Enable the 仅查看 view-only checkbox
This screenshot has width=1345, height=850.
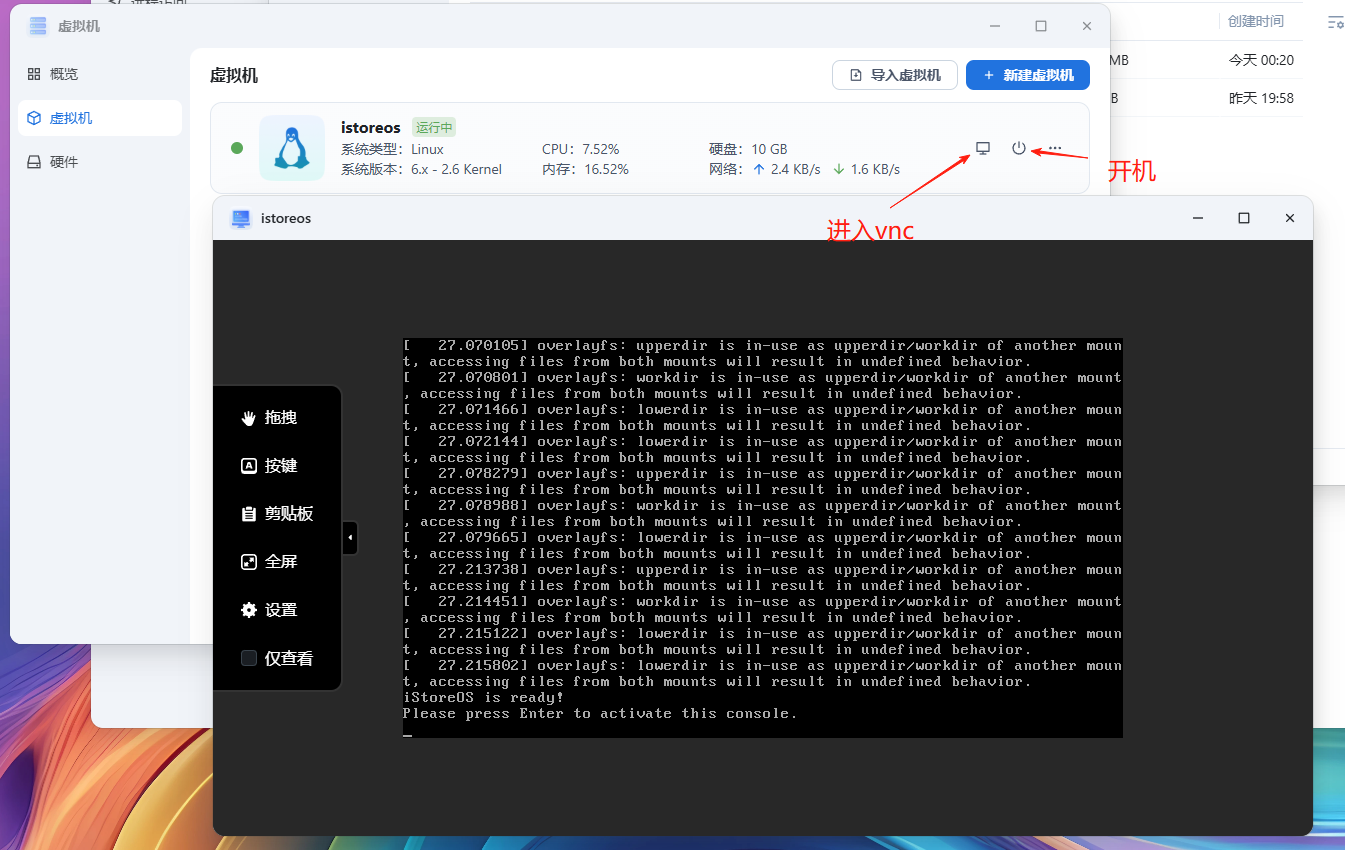[249, 658]
